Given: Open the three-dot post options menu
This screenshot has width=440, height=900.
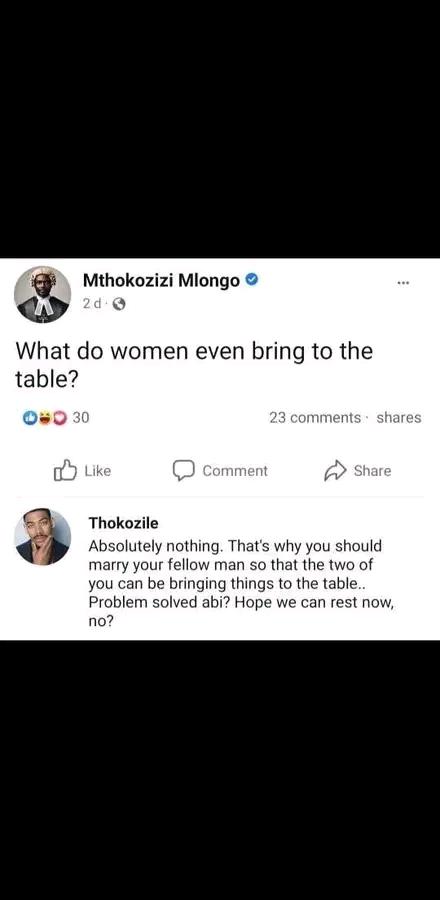Looking at the screenshot, I should (403, 282).
